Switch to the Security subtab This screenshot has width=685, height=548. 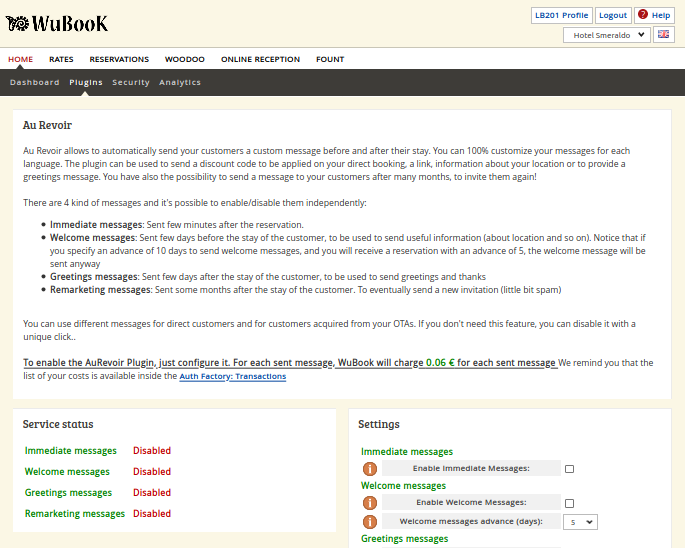[x=131, y=82]
